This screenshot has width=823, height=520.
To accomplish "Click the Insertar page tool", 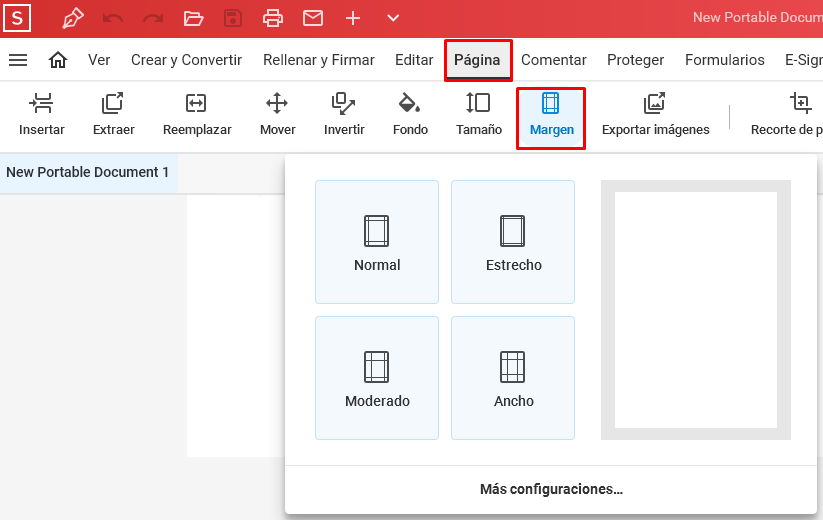I will tap(41, 115).
